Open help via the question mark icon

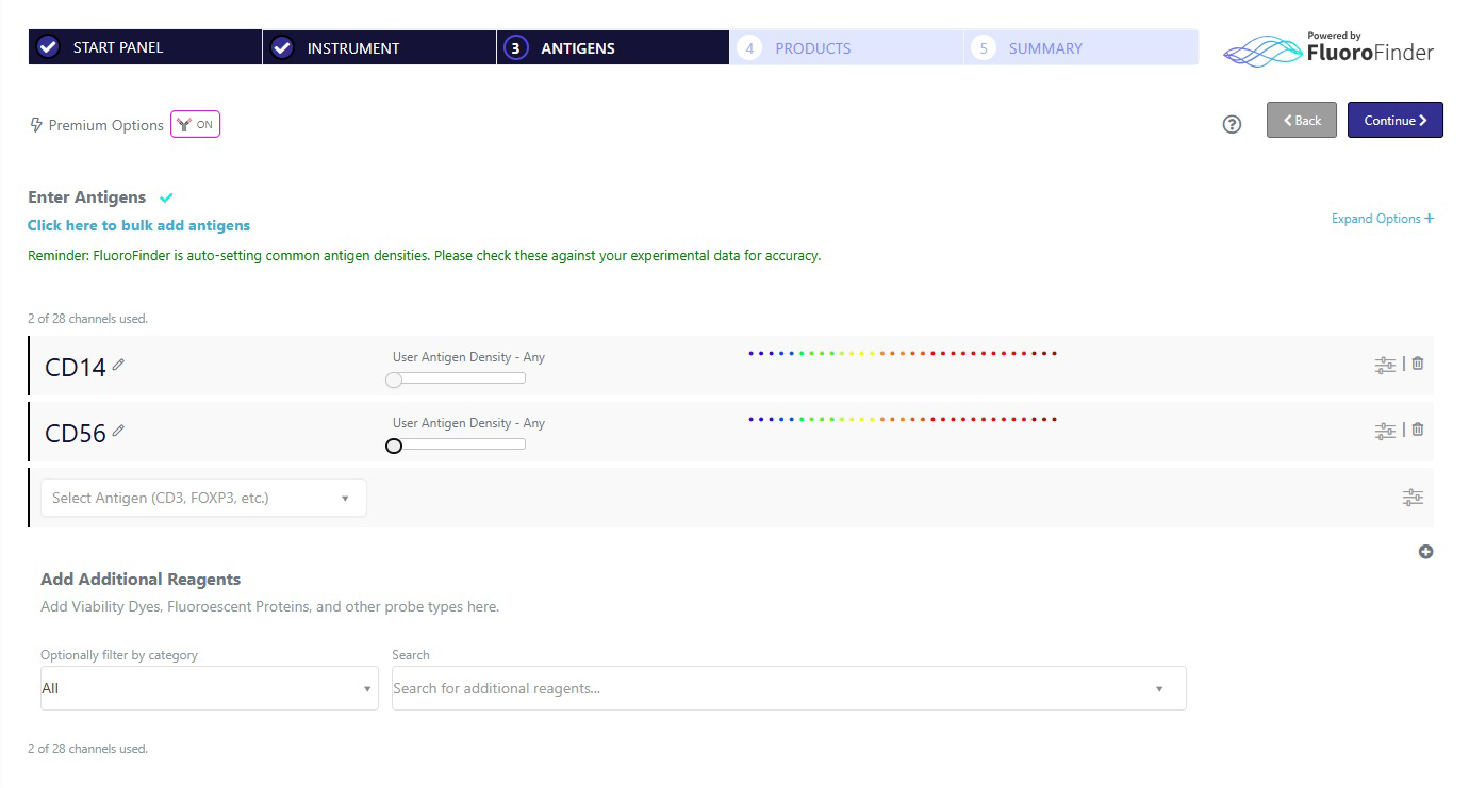tap(1231, 123)
